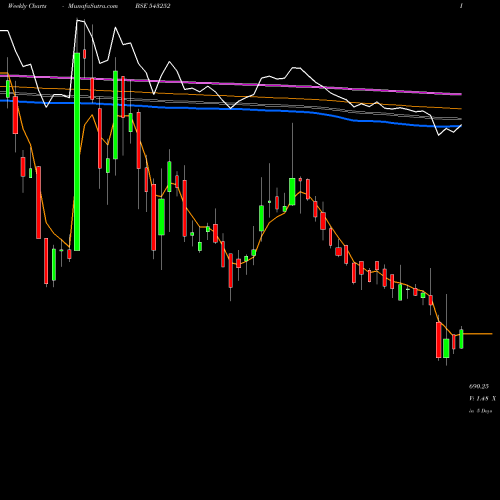
Task: Click the "BSE 543232" stock code label
Action: [x=153, y=6]
